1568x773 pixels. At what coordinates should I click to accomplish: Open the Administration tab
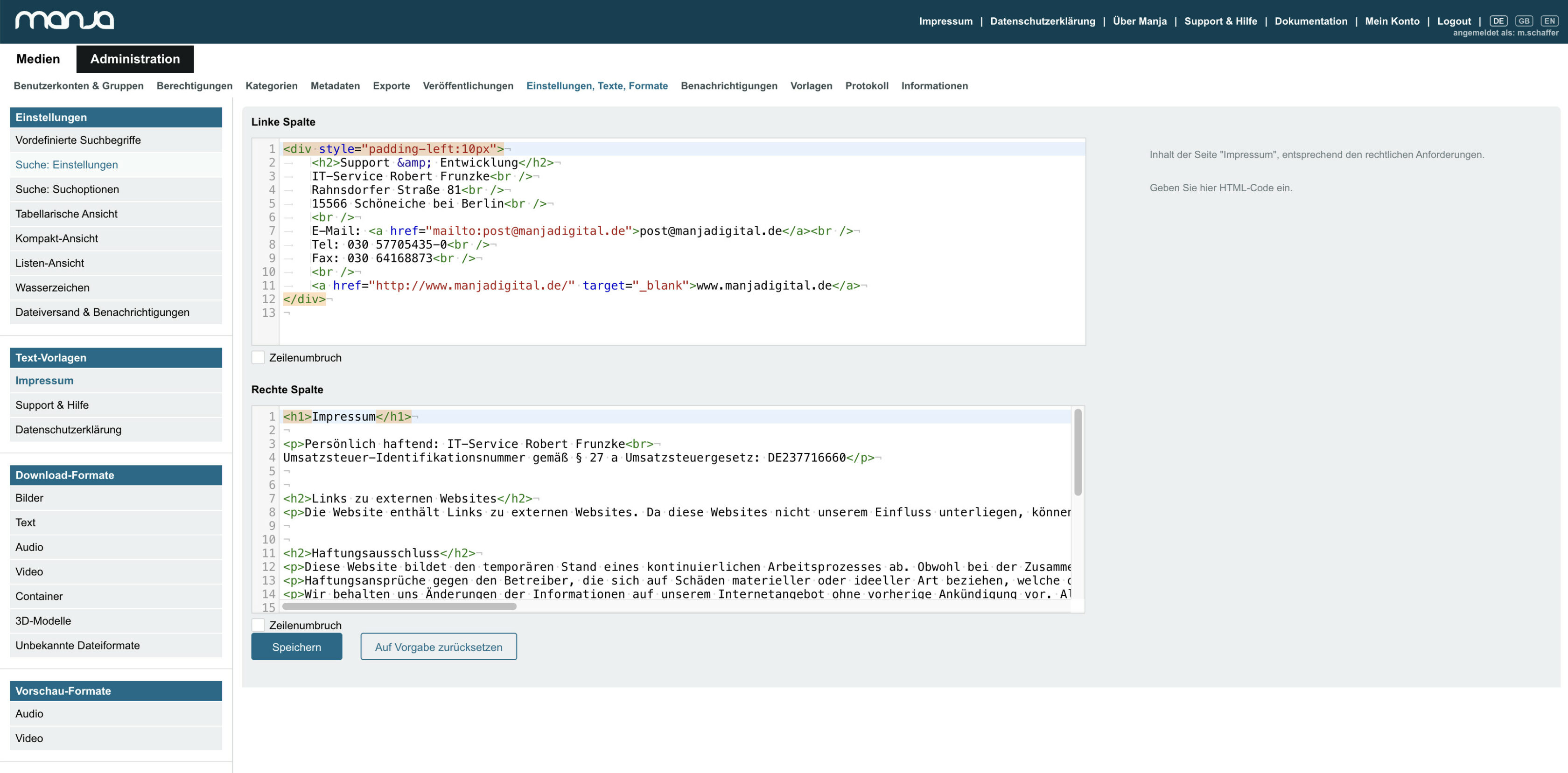click(135, 58)
